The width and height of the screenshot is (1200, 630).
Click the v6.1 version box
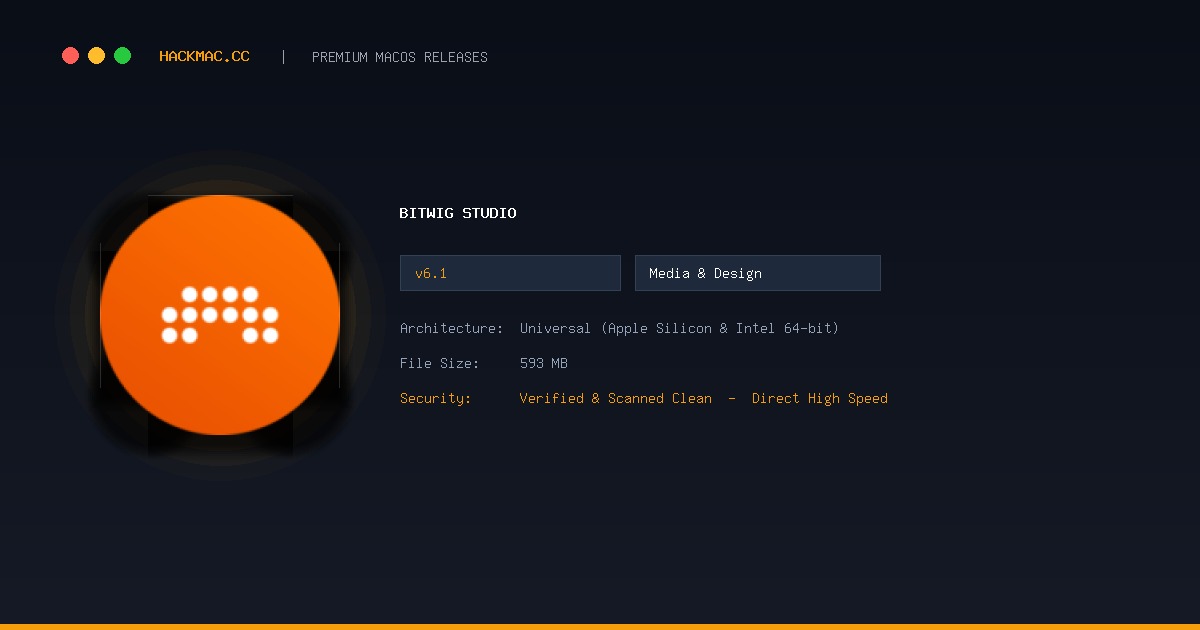510,273
